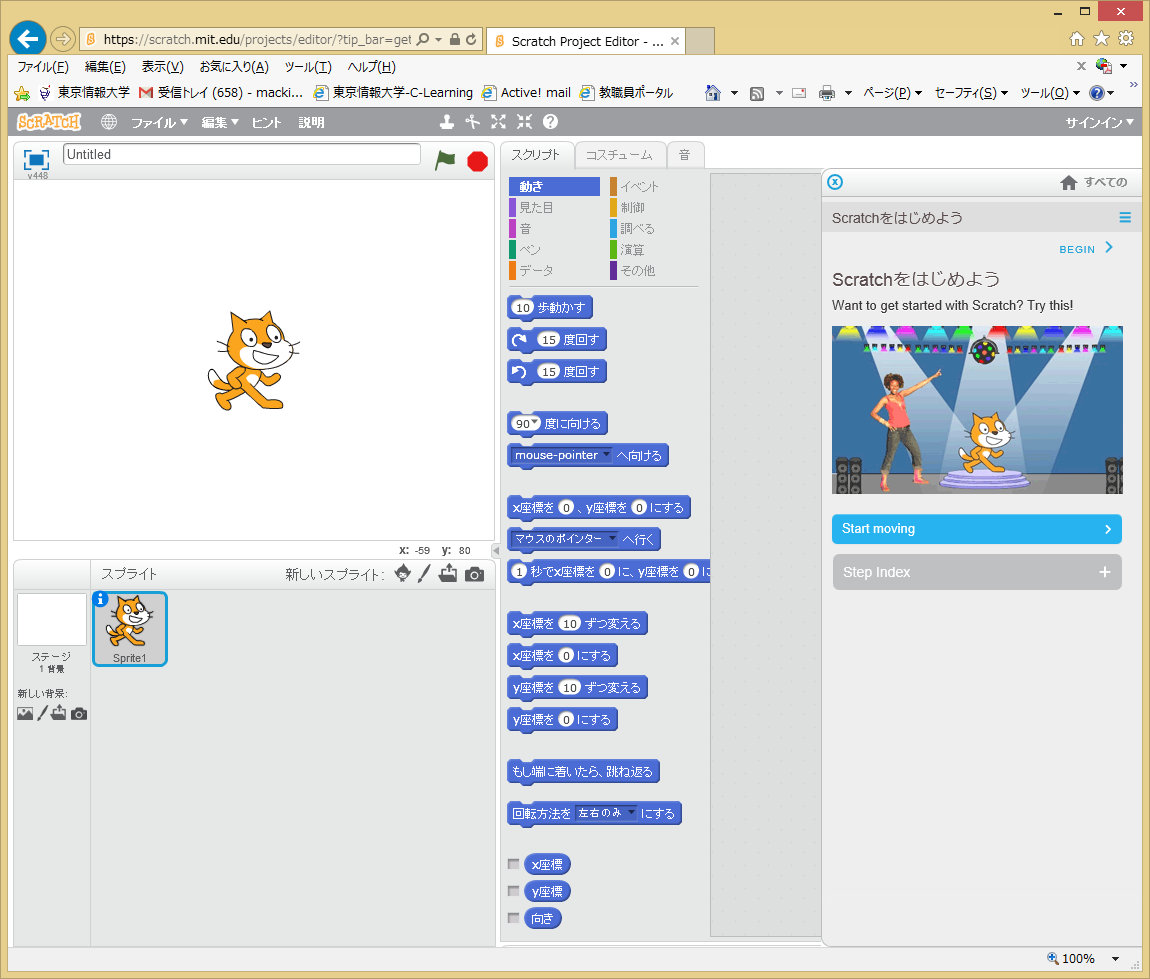The image size is (1150, 979).
Task: Open Sprite1 info button
Action: (x=100, y=599)
